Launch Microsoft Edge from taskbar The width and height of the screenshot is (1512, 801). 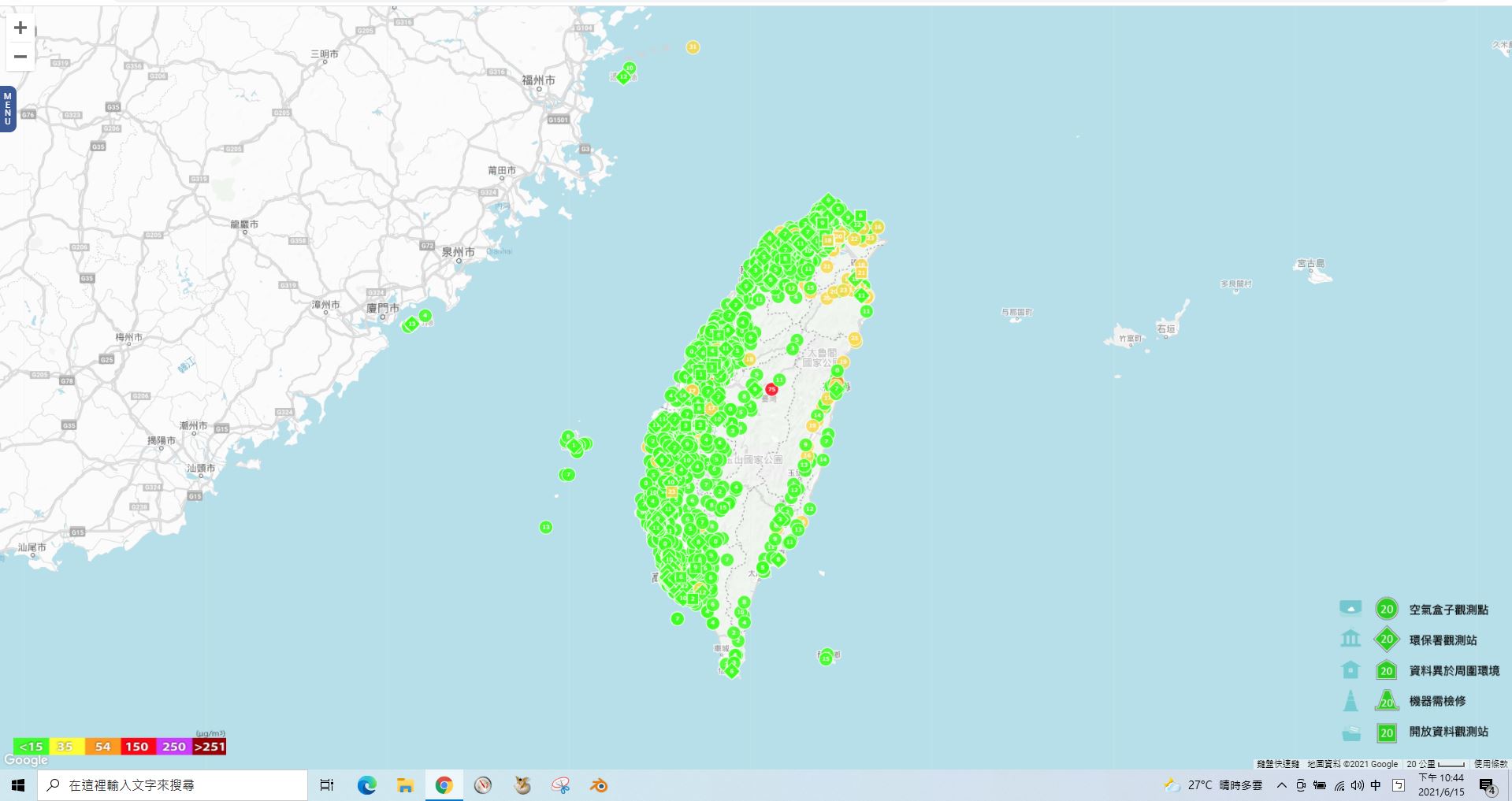coord(366,785)
